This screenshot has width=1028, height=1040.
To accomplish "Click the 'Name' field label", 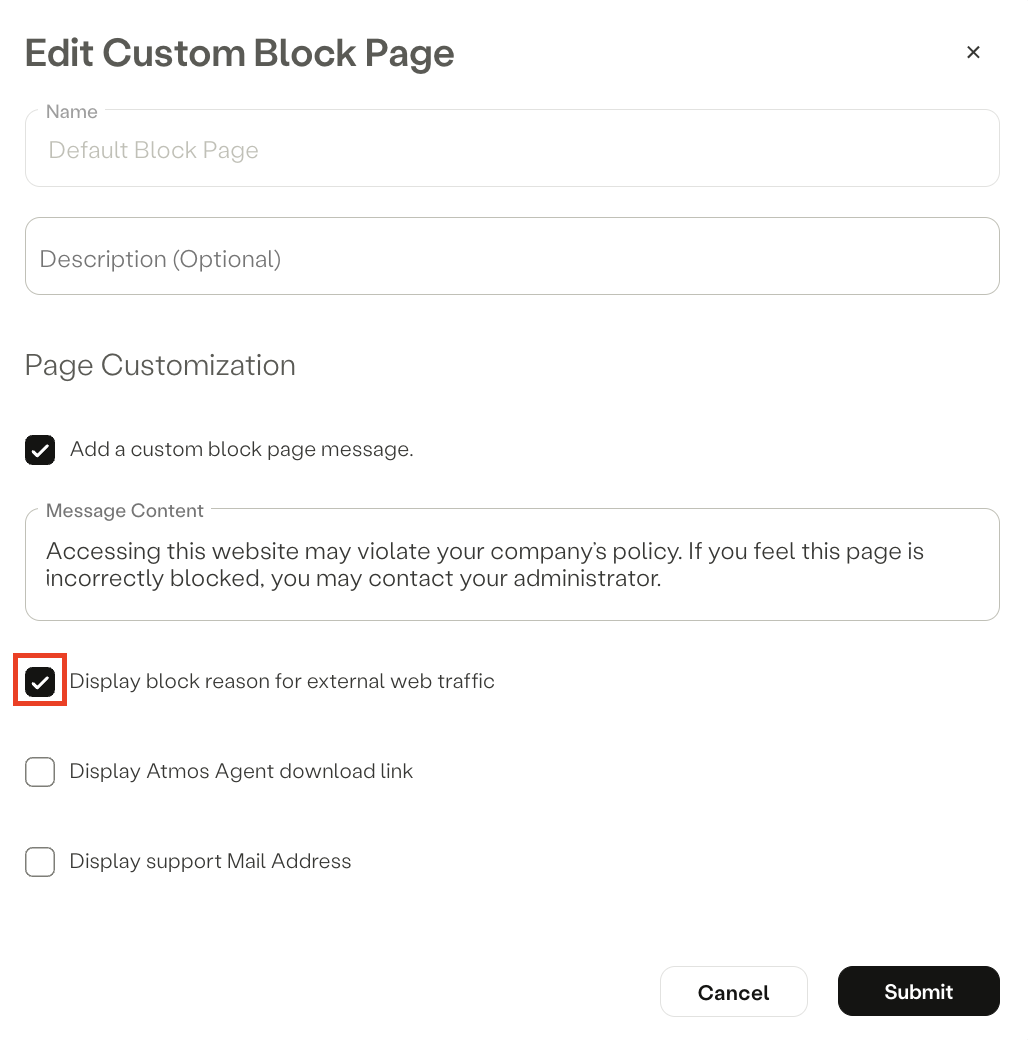I will point(72,111).
